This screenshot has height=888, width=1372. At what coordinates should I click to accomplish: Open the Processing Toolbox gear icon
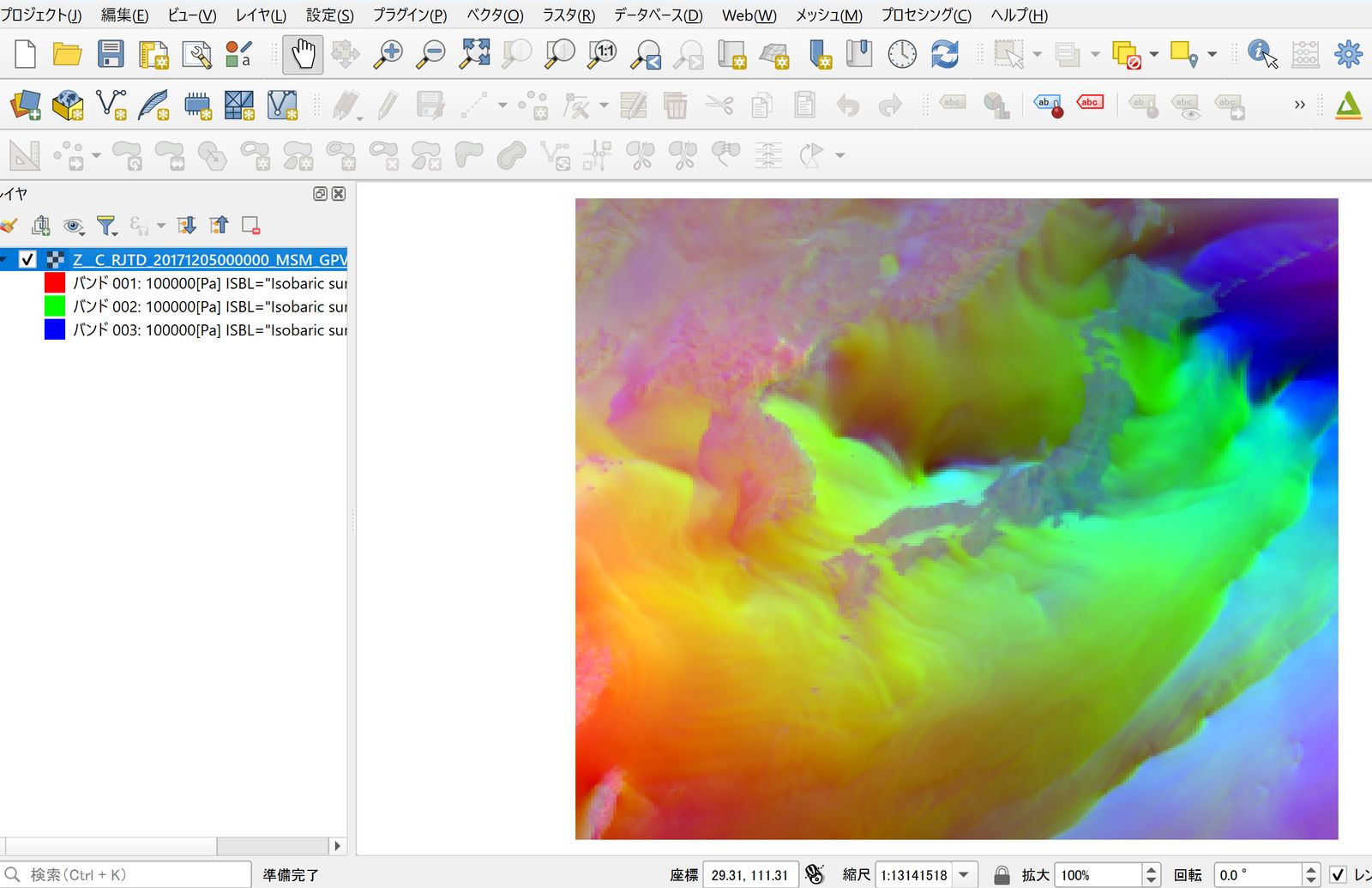[1348, 54]
